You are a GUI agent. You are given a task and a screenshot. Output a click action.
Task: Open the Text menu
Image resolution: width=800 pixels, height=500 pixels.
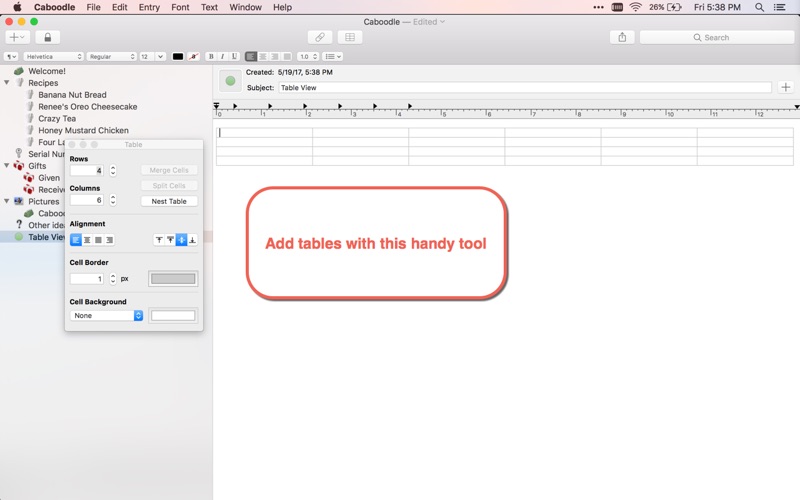(209, 7)
